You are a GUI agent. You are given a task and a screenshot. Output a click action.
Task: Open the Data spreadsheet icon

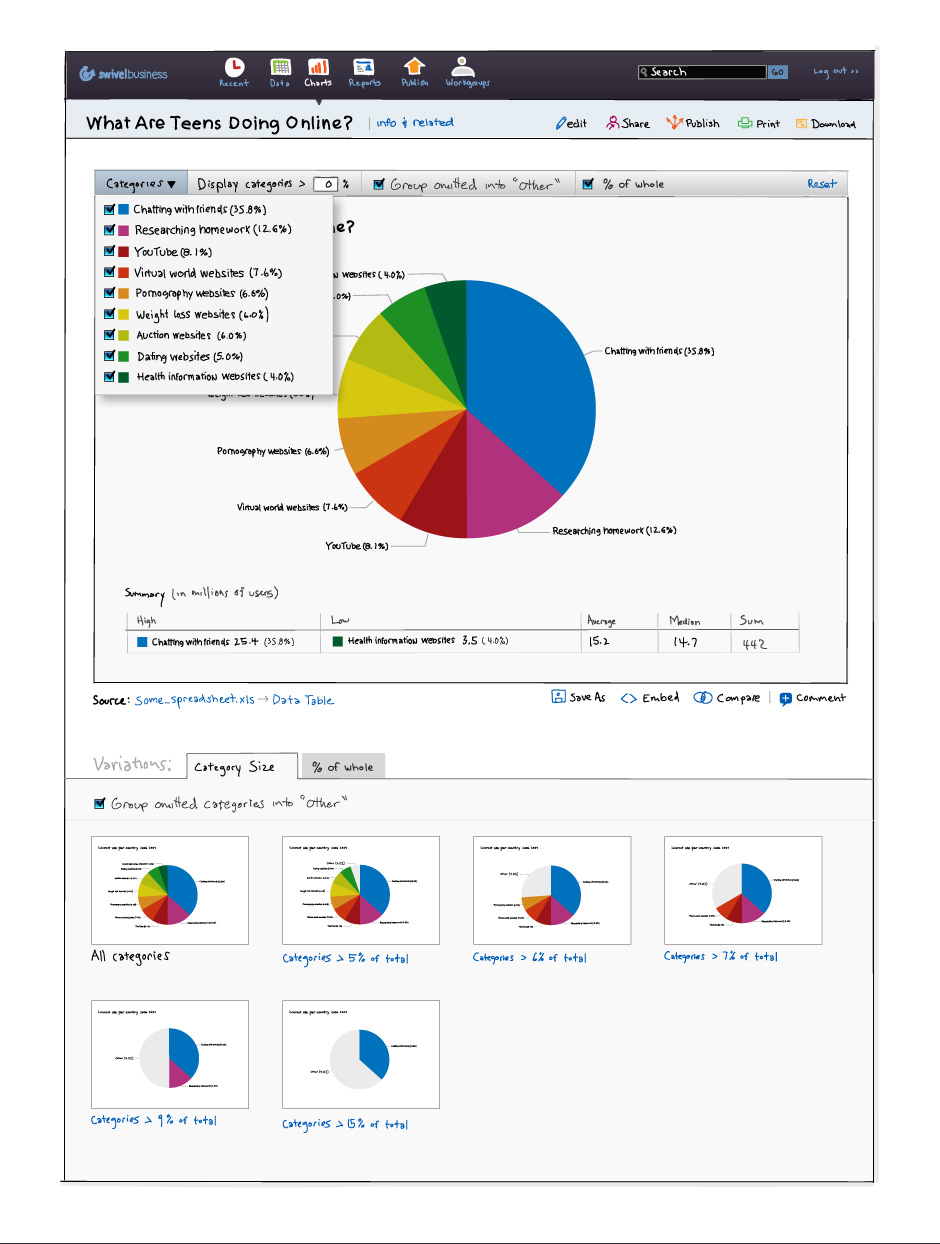[280, 67]
